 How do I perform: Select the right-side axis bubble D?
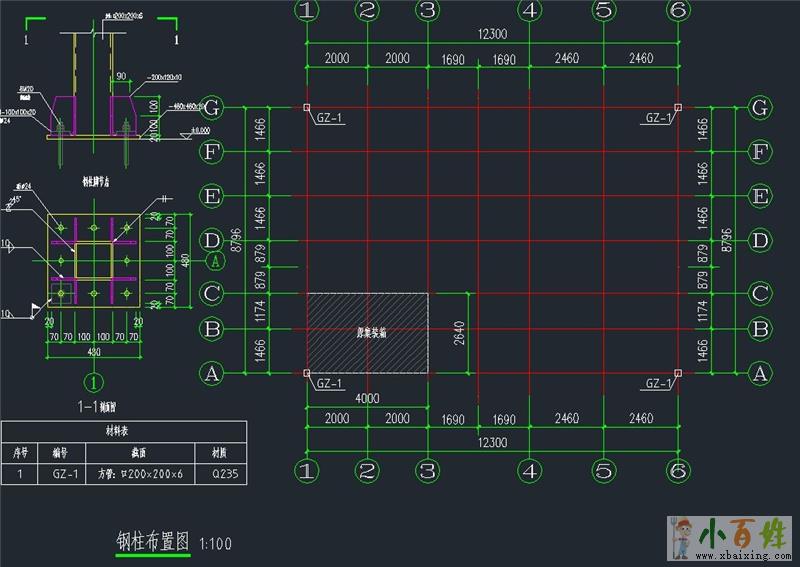[x=759, y=240]
